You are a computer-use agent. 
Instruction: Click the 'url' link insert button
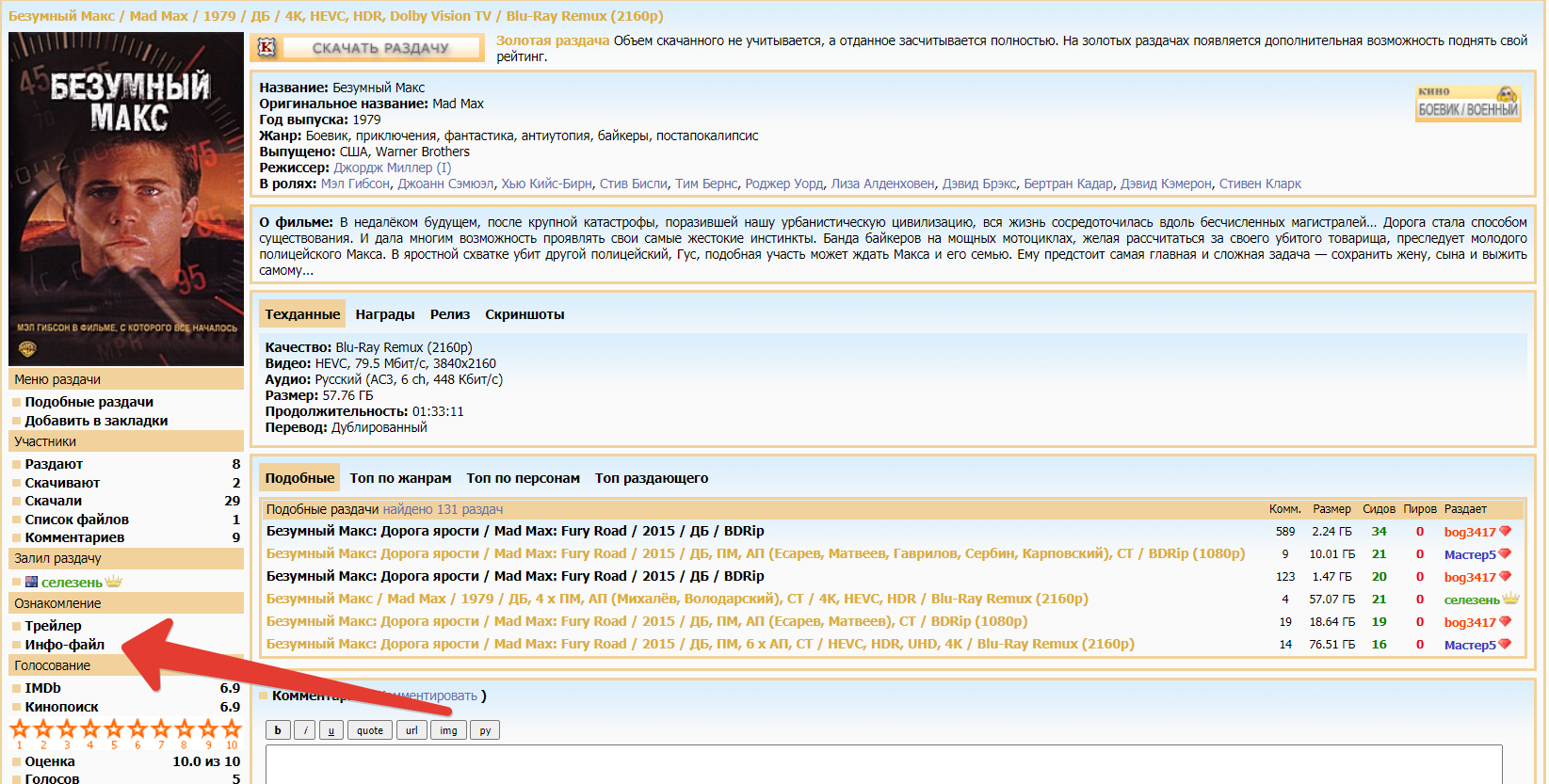[411, 730]
